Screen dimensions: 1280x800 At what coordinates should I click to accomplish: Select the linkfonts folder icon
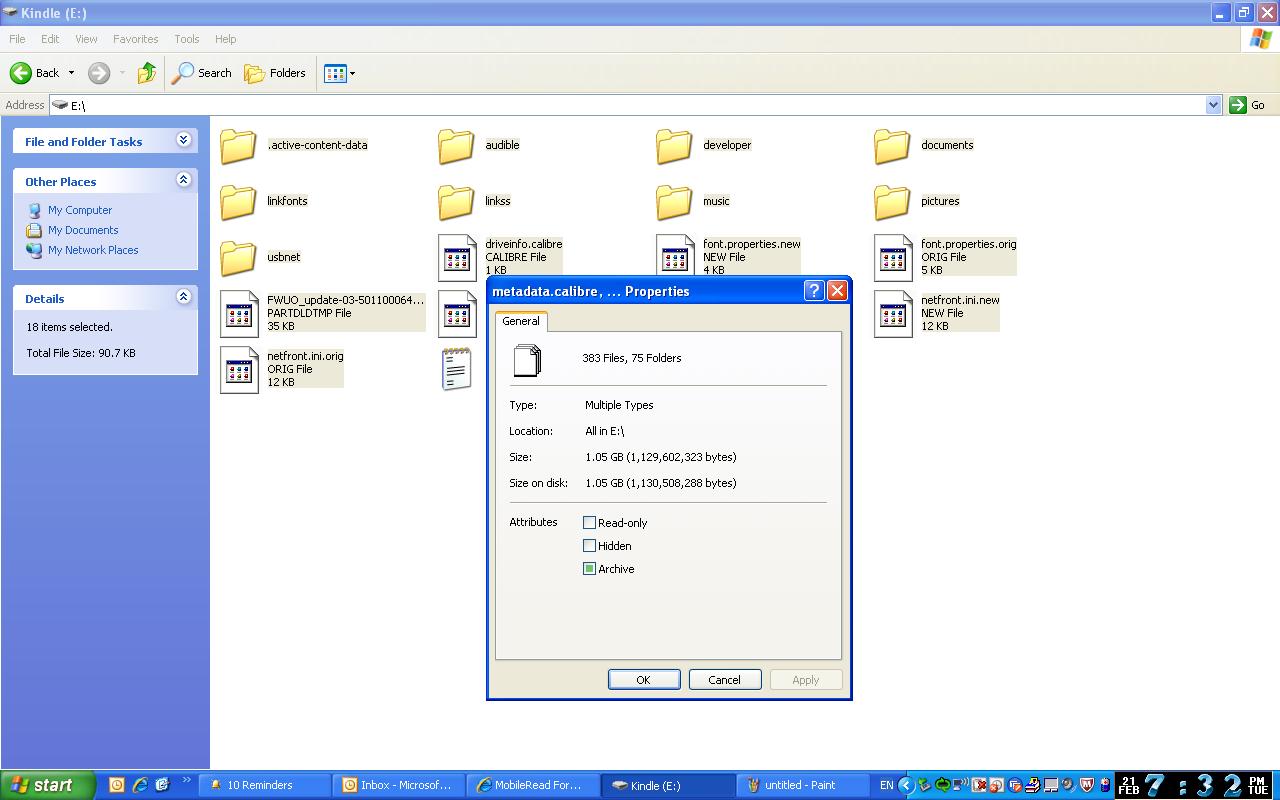238,202
